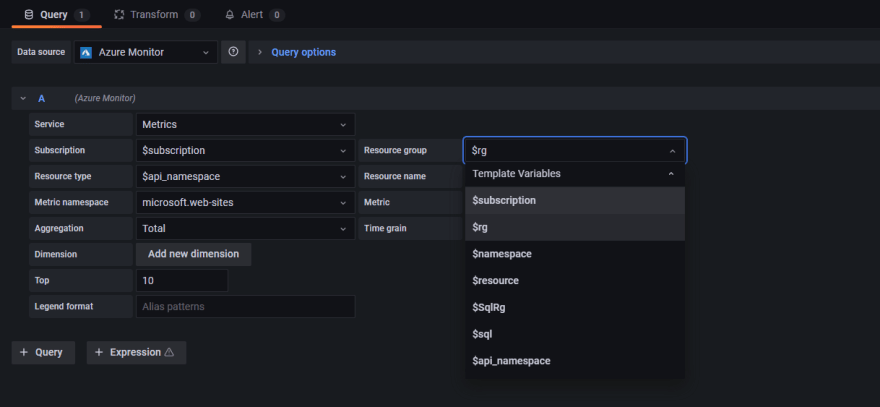This screenshot has width=880, height=407.
Task: Click the Top input field showing 10
Action: 182,280
